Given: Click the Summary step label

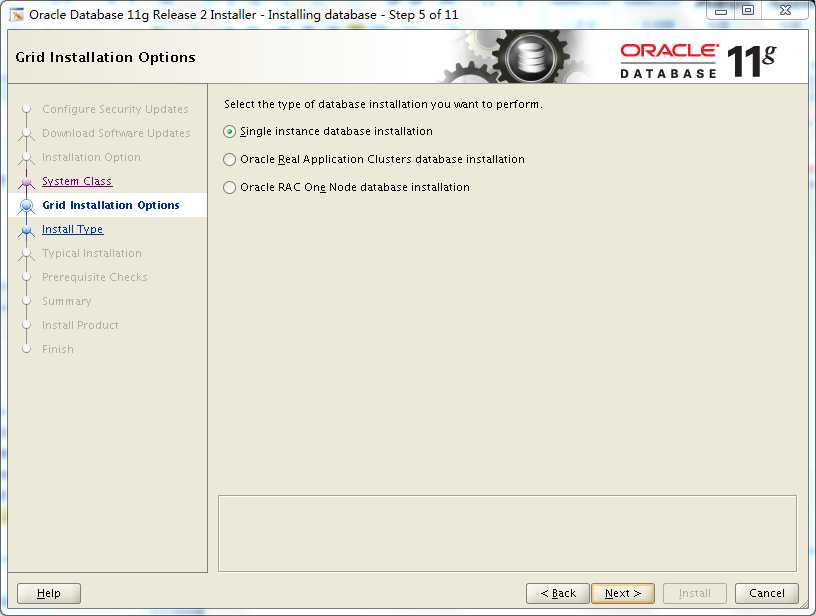Looking at the screenshot, I should [x=67, y=301].
